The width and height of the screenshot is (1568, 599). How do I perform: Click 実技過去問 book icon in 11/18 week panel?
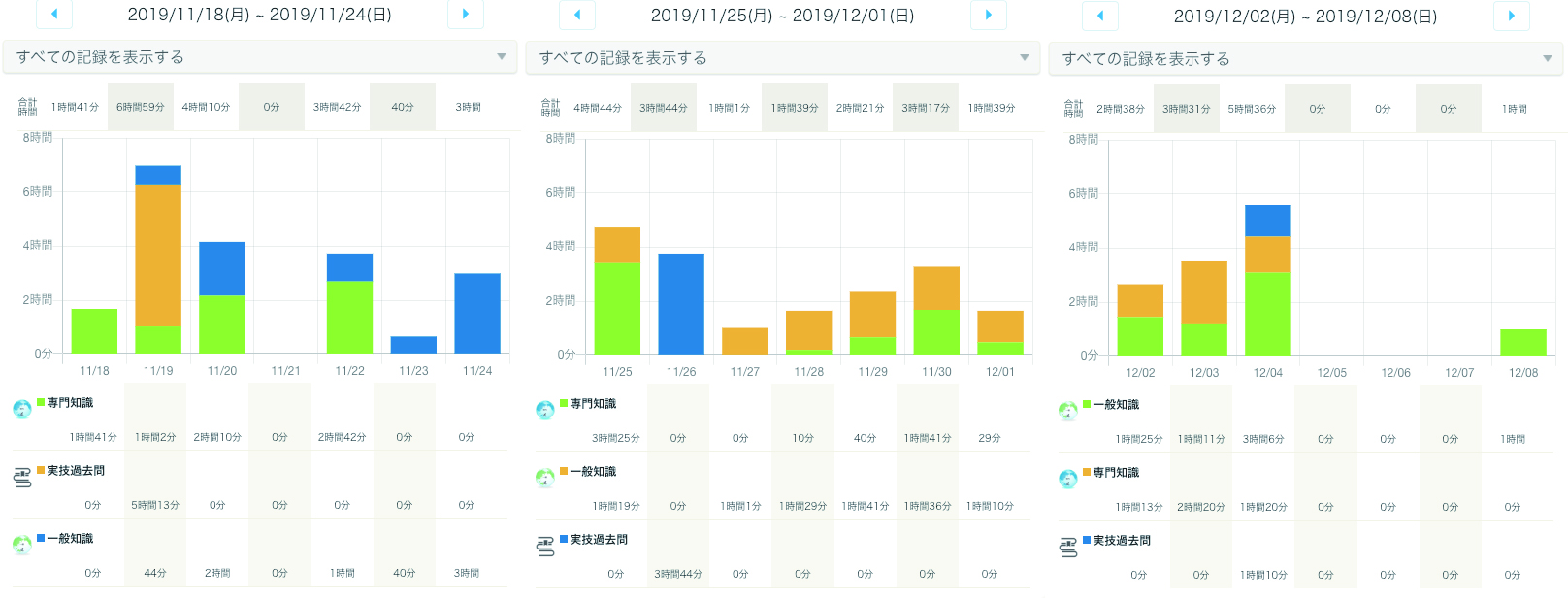tap(22, 477)
